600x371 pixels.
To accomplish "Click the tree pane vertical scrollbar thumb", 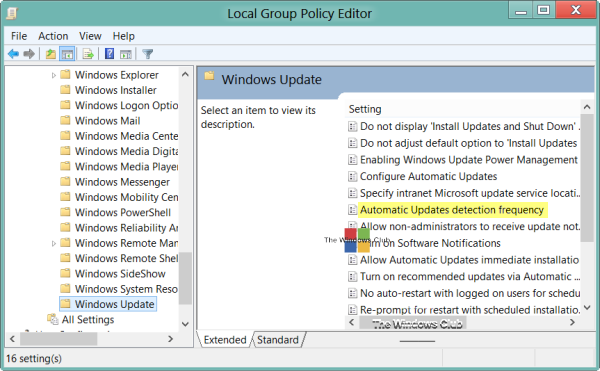I will click(x=185, y=278).
